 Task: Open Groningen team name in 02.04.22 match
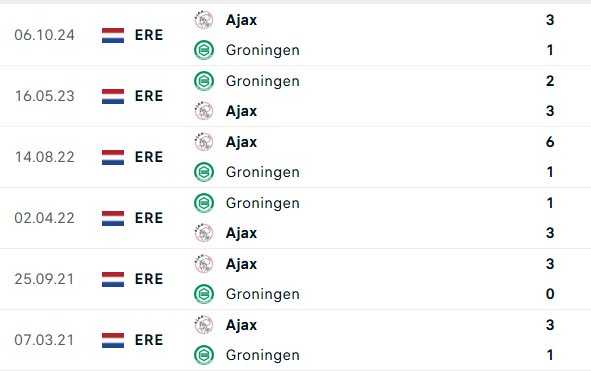click(263, 204)
